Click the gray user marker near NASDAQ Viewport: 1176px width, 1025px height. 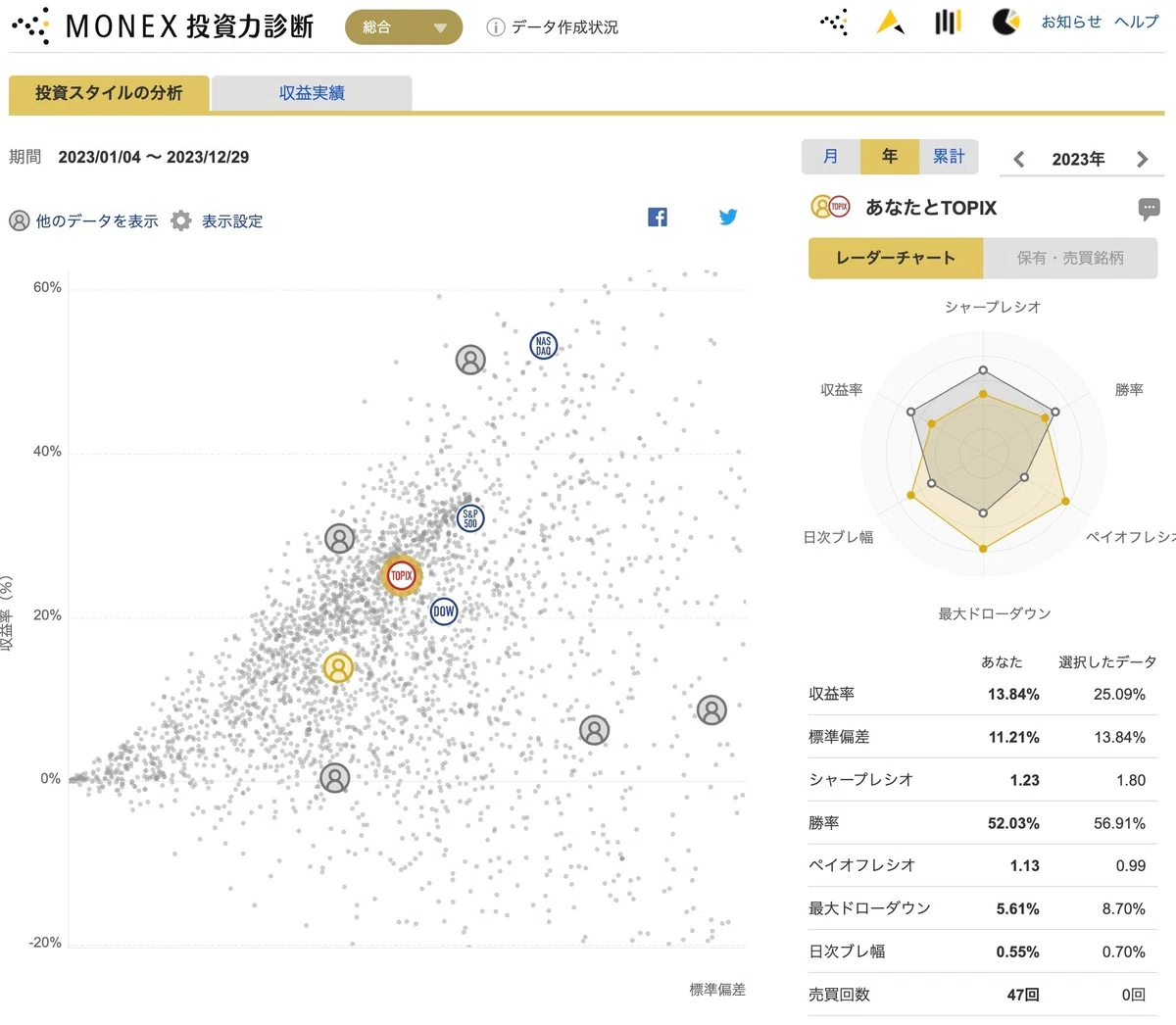pos(470,361)
